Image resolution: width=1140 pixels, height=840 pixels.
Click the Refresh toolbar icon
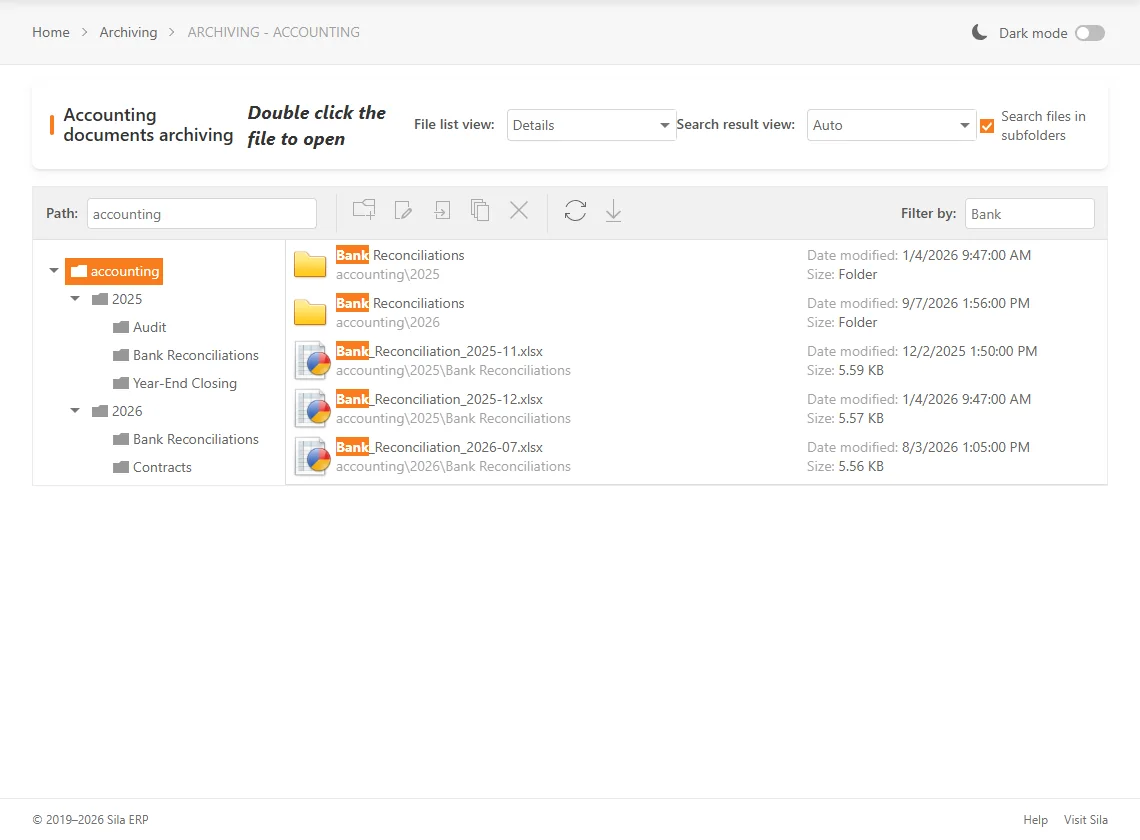575,210
